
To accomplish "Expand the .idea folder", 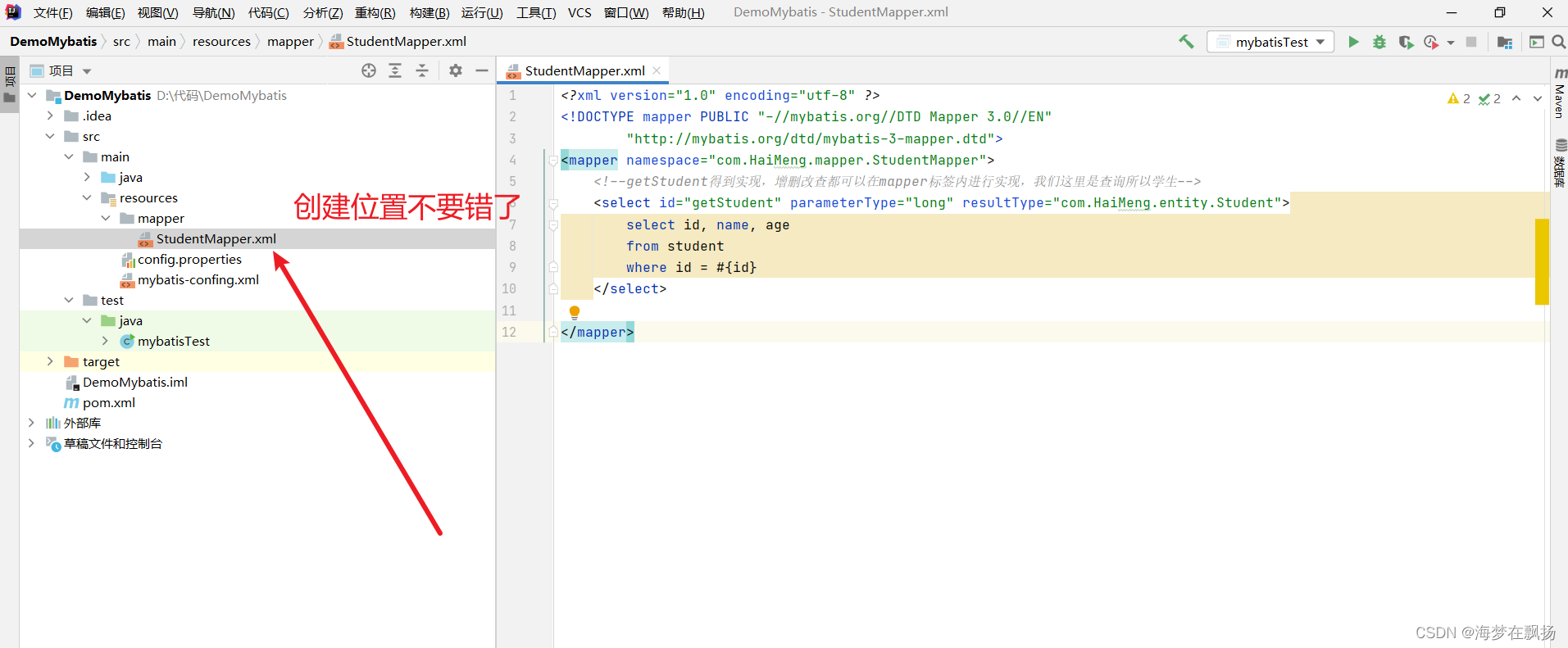I will 50,116.
